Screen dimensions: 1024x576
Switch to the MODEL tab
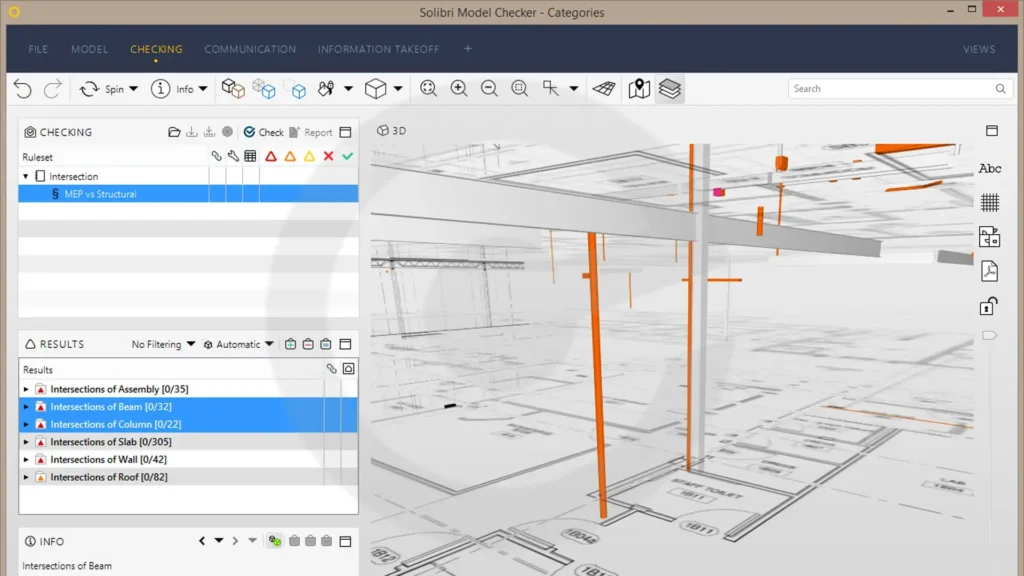[89, 49]
